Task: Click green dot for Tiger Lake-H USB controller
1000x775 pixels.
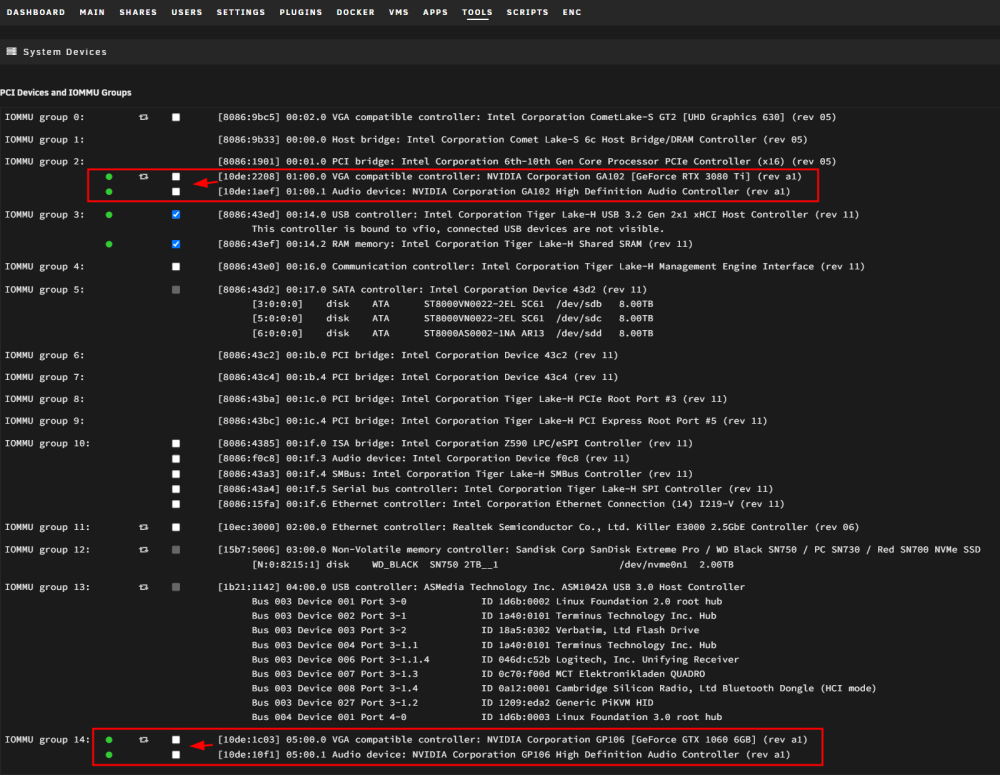Action: click(x=109, y=215)
